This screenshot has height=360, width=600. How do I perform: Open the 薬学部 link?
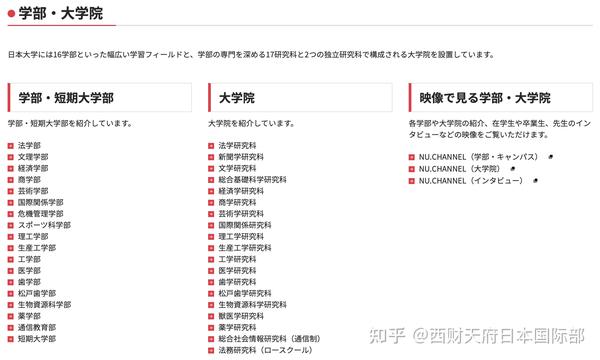pyautogui.click(x=29, y=316)
